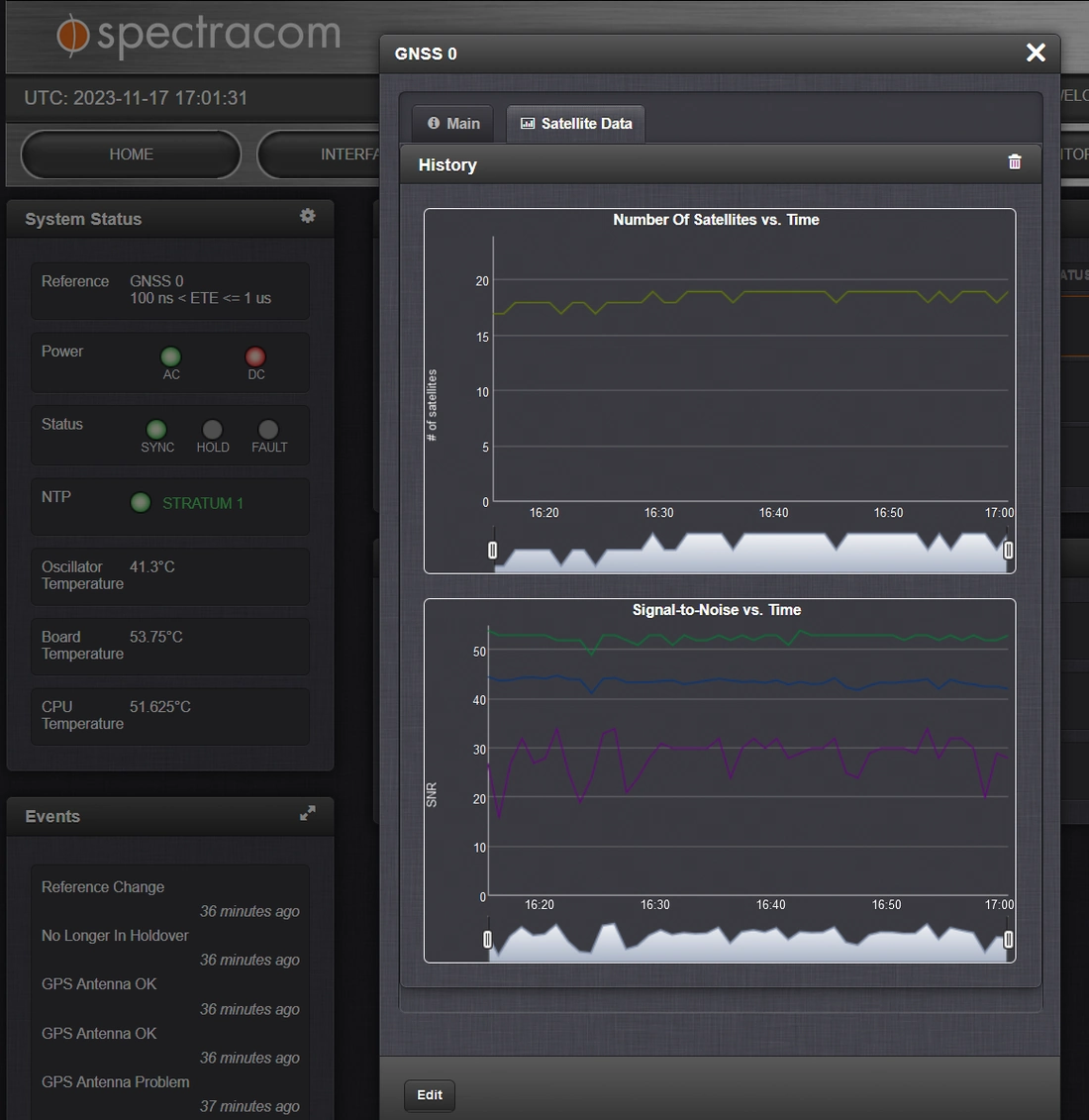This screenshot has width=1089, height=1120.
Task: Click the FAULT status indicator
Action: 268,430
